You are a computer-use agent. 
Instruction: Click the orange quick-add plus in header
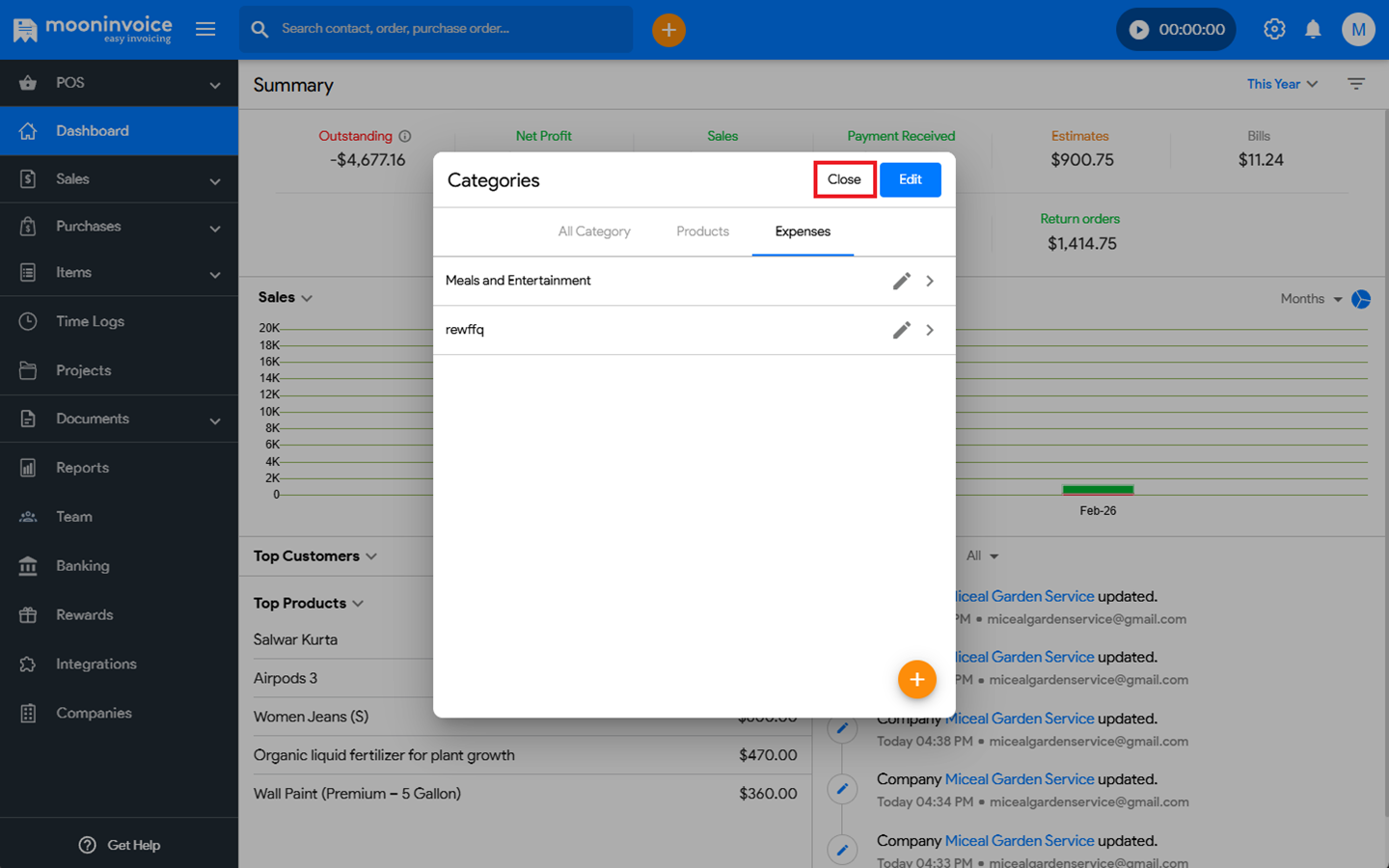coord(668,30)
